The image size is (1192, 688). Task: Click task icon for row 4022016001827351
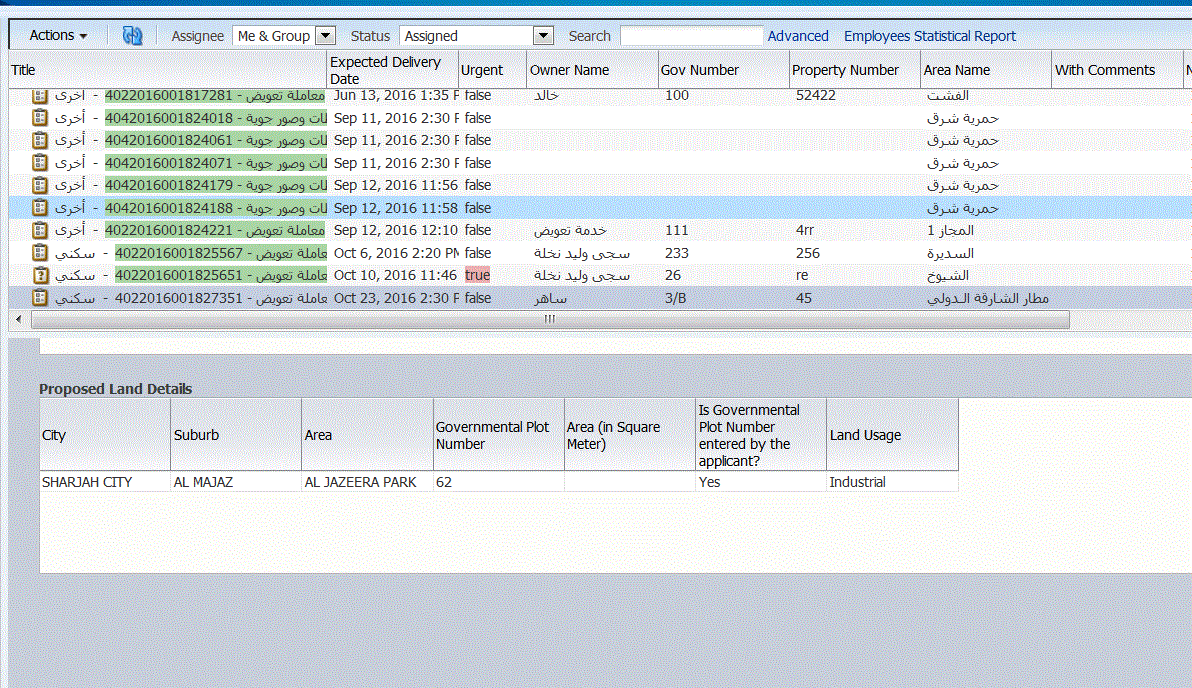click(40, 298)
